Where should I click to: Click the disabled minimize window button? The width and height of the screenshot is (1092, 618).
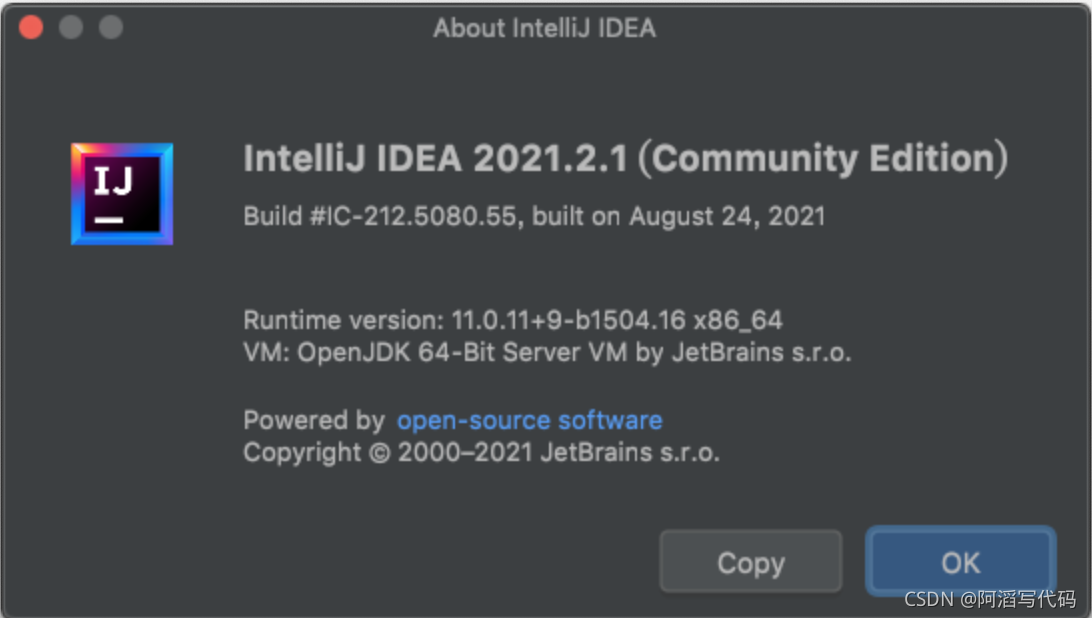coord(71,27)
